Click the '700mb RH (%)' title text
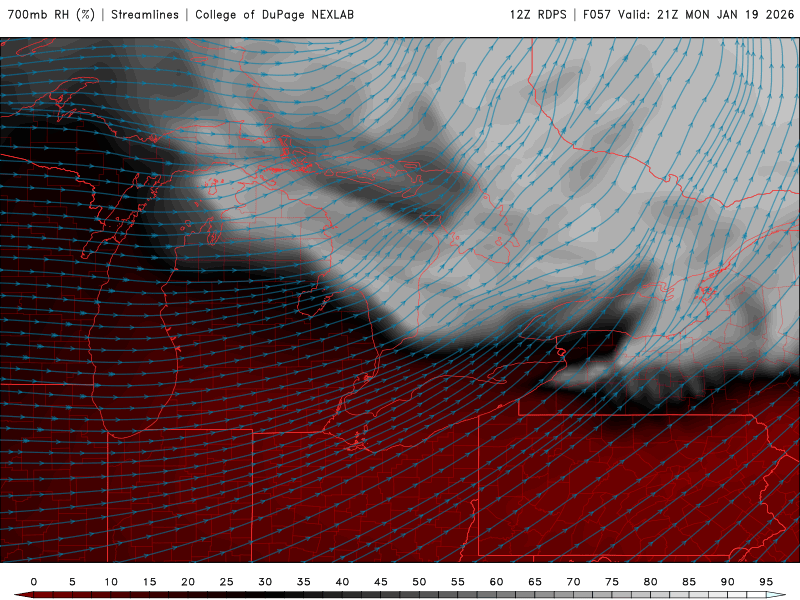This screenshot has width=800, height=600. coord(51,15)
